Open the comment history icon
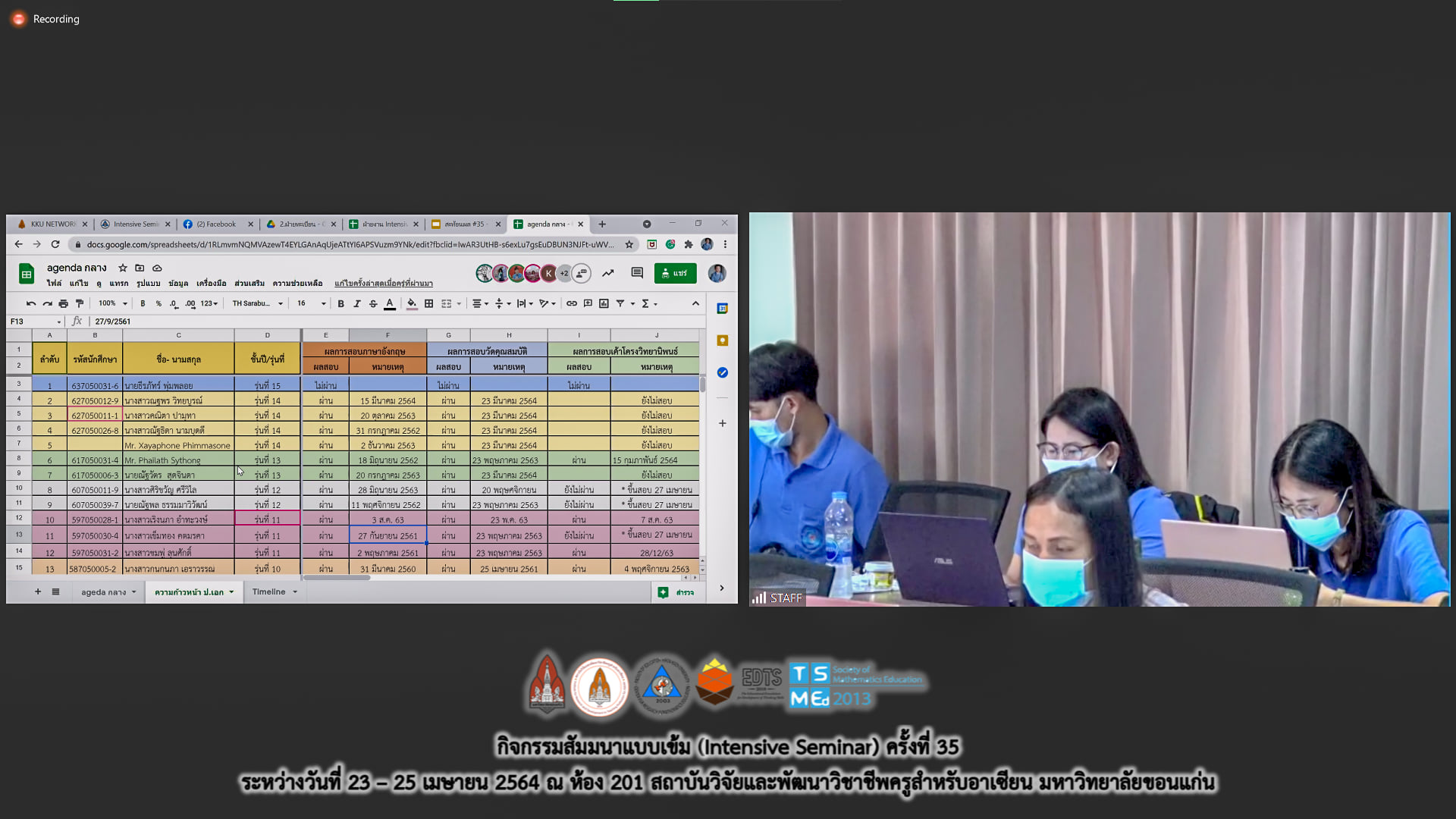Image resolution: width=1456 pixels, height=819 pixels. tap(637, 273)
